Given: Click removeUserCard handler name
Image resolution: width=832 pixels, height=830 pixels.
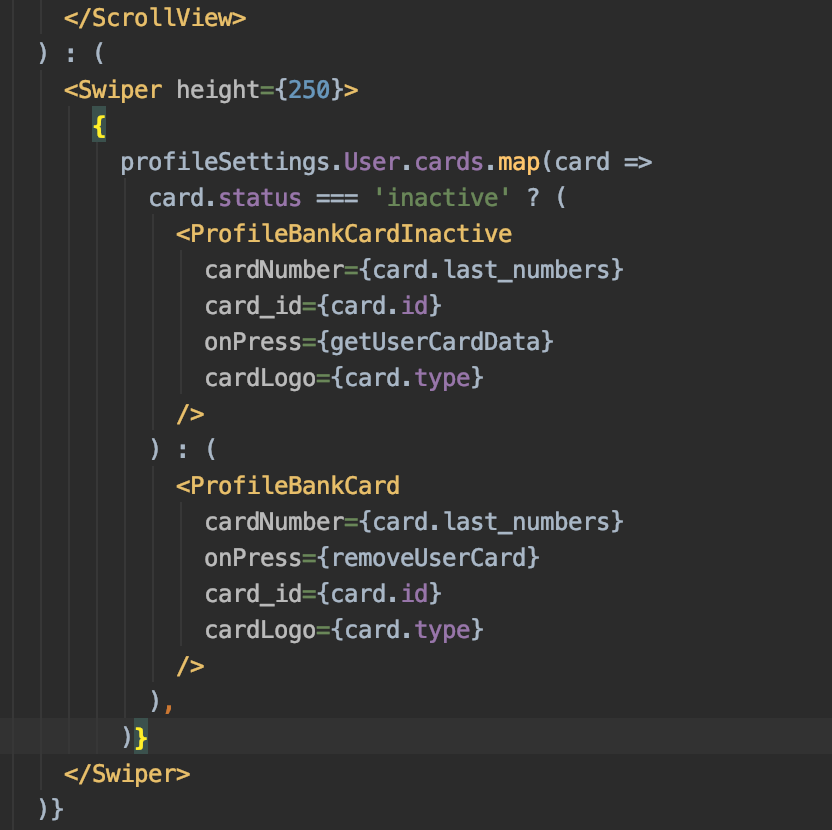Looking at the screenshot, I should click(x=428, y=558).
